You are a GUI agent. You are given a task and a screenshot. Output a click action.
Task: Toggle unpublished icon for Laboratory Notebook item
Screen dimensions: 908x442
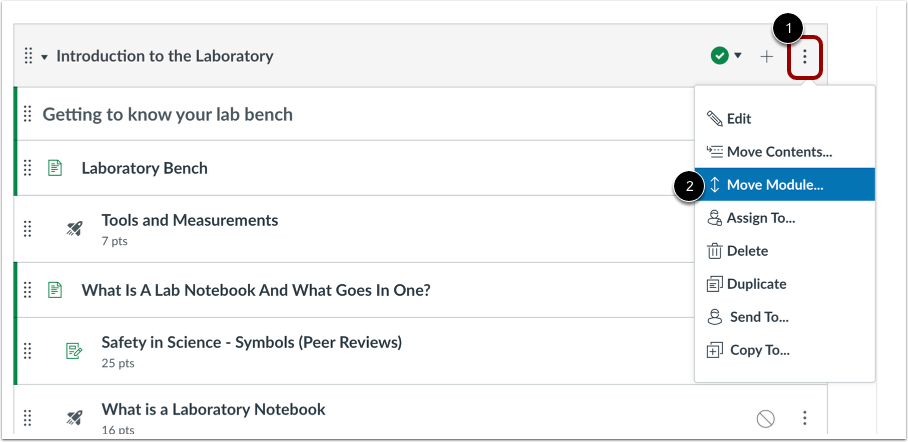(766, 417)
